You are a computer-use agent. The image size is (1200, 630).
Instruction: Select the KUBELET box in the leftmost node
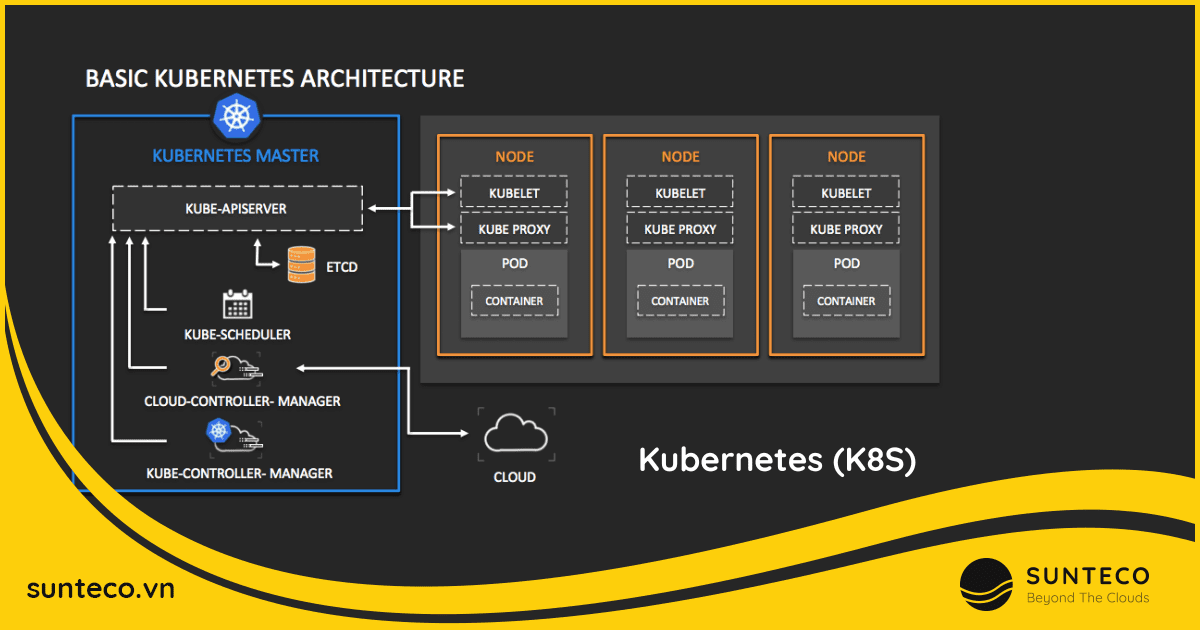(x=514, y=193)
